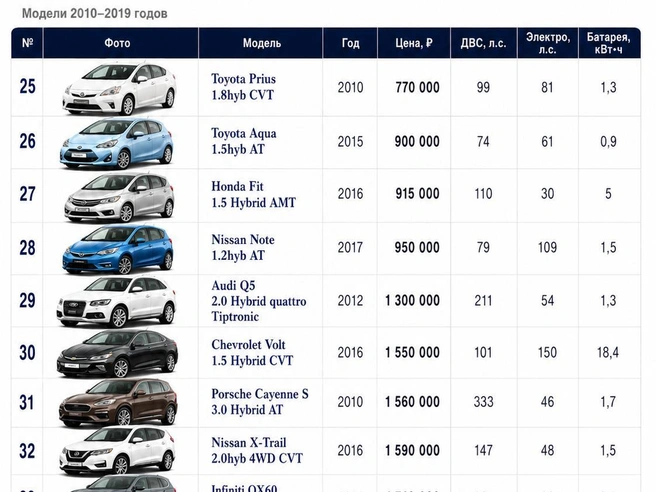This screenshot has width=656, height=492.
Task: Open the Nissan X-Trail 2.0hyb 4WD CVT model name
Action: click(x=257, y=451)
